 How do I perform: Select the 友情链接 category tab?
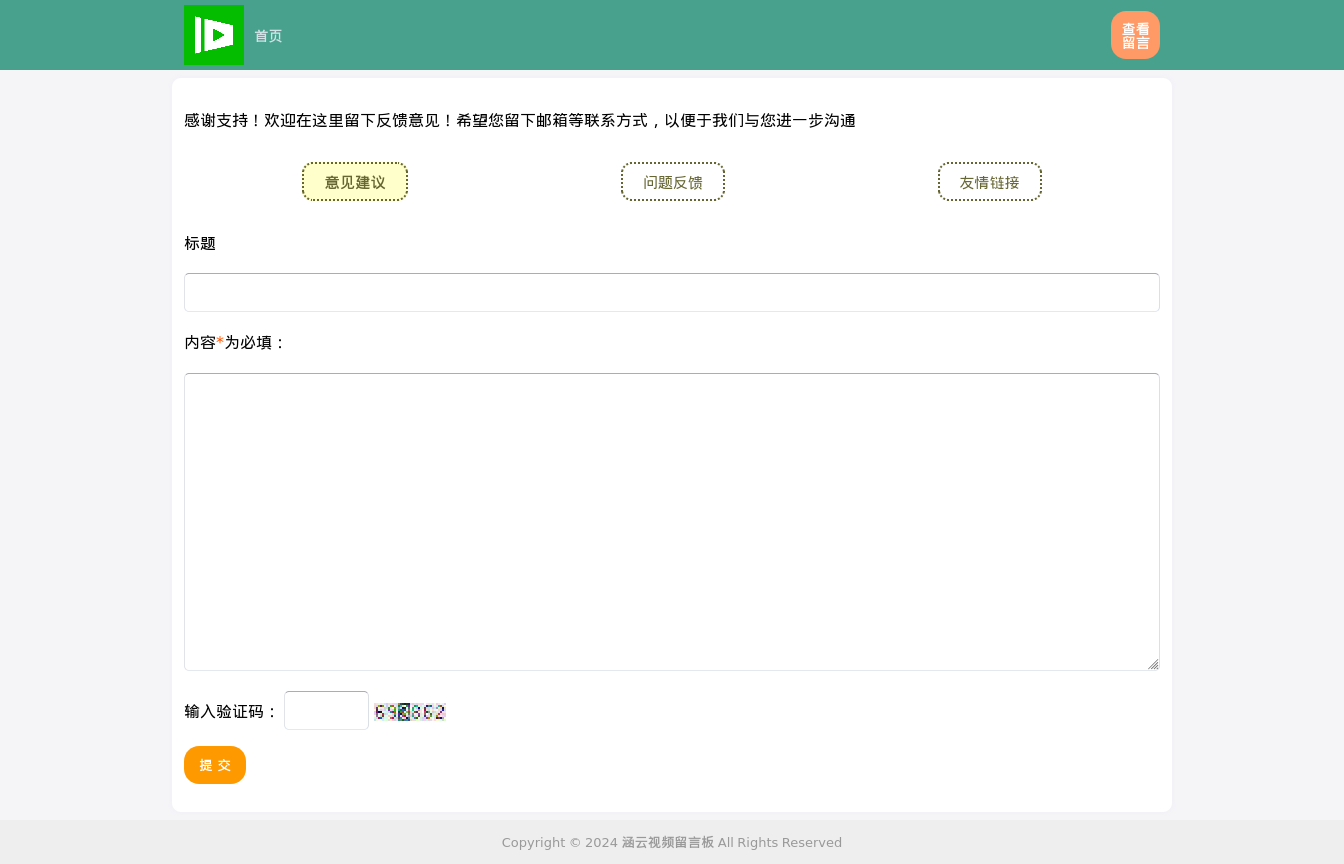tap(990, 182)
